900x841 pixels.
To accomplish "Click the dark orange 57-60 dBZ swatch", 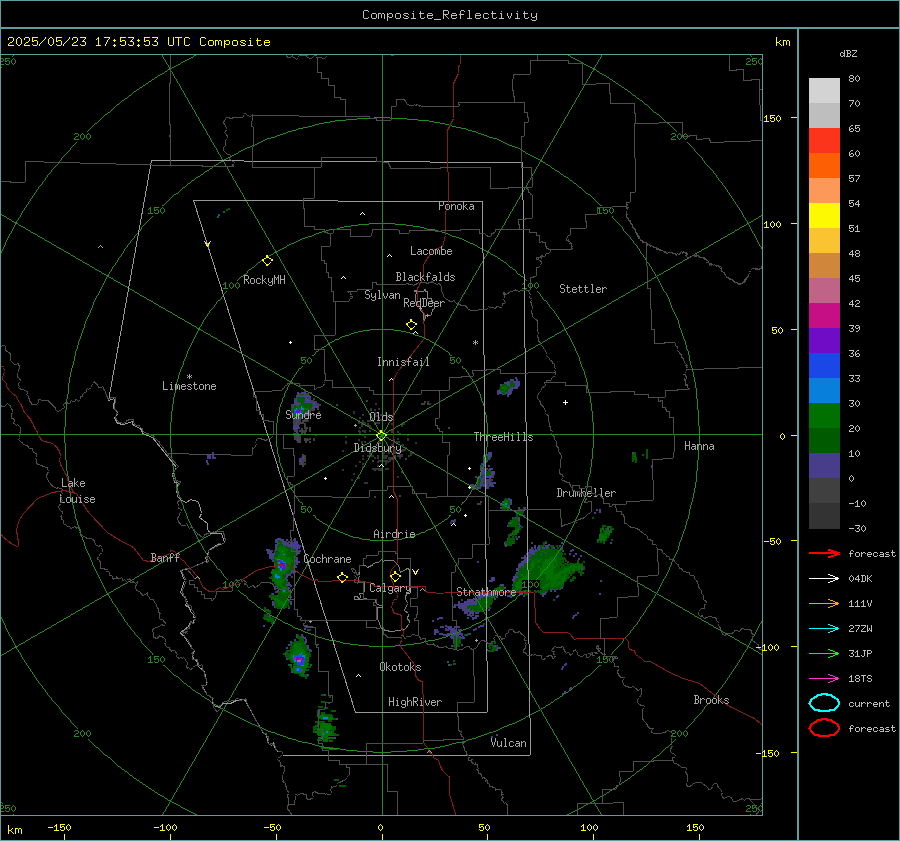I will point(824,165).
